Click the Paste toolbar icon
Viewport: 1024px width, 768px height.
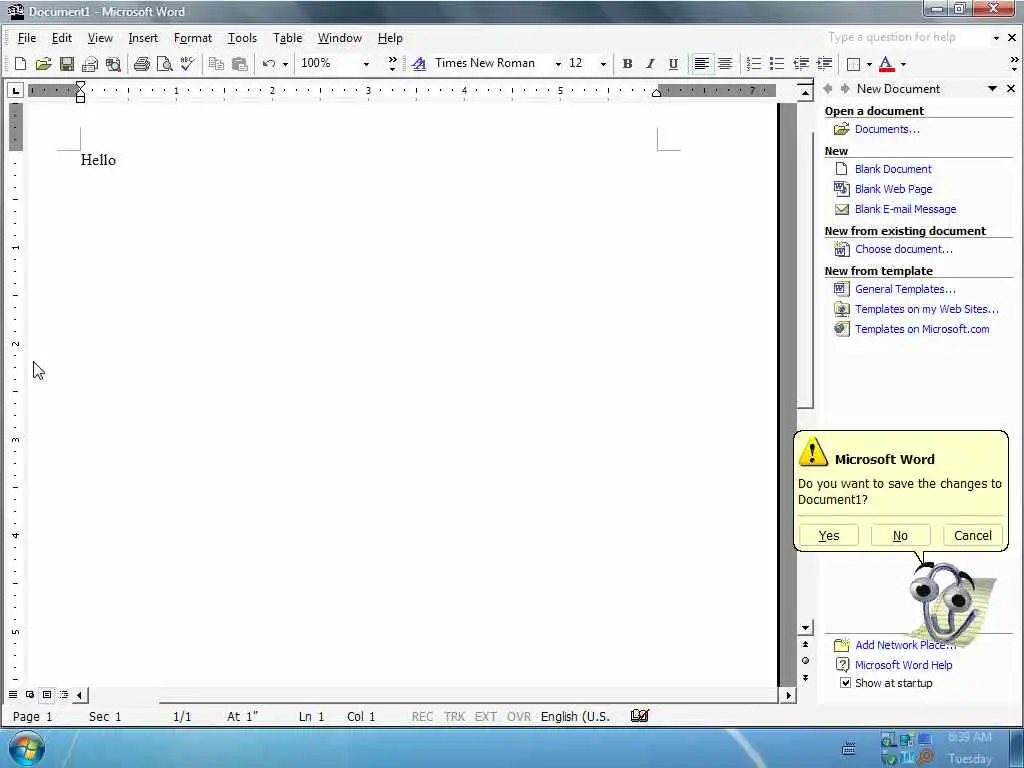pyautogui.click(x=240, y=63)
